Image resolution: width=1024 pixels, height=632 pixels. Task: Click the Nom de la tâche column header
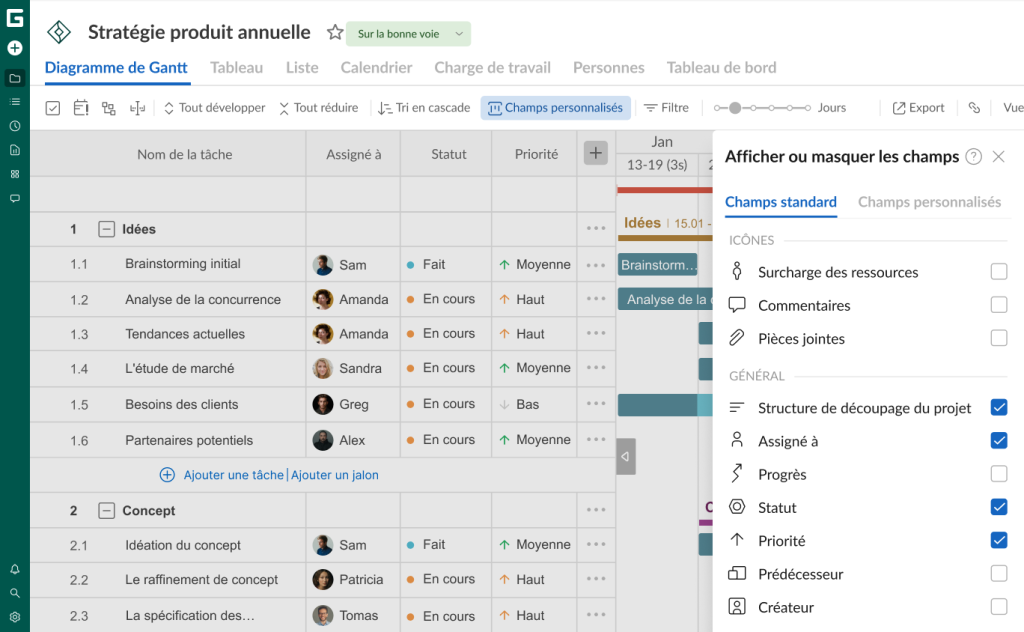click(185, 154)
